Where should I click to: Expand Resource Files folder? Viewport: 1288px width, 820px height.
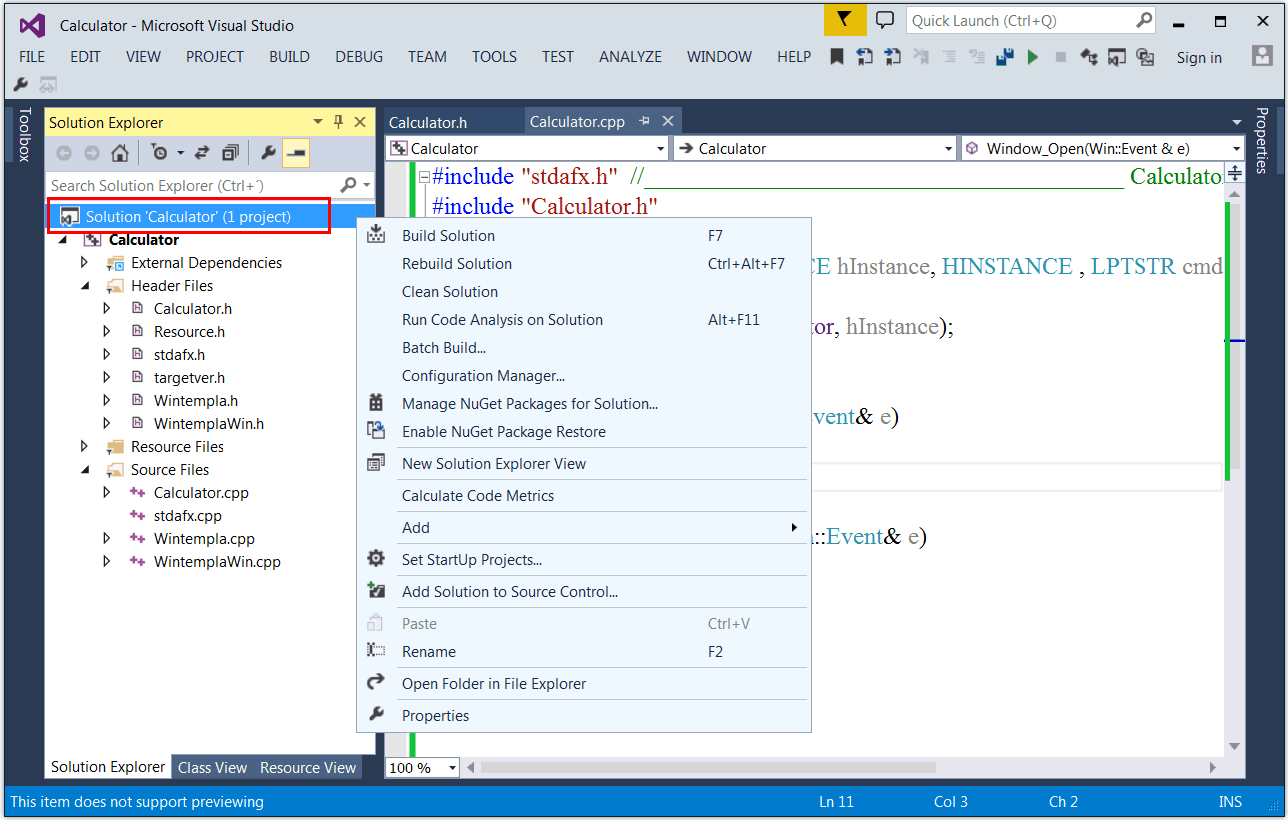[85, 447]
